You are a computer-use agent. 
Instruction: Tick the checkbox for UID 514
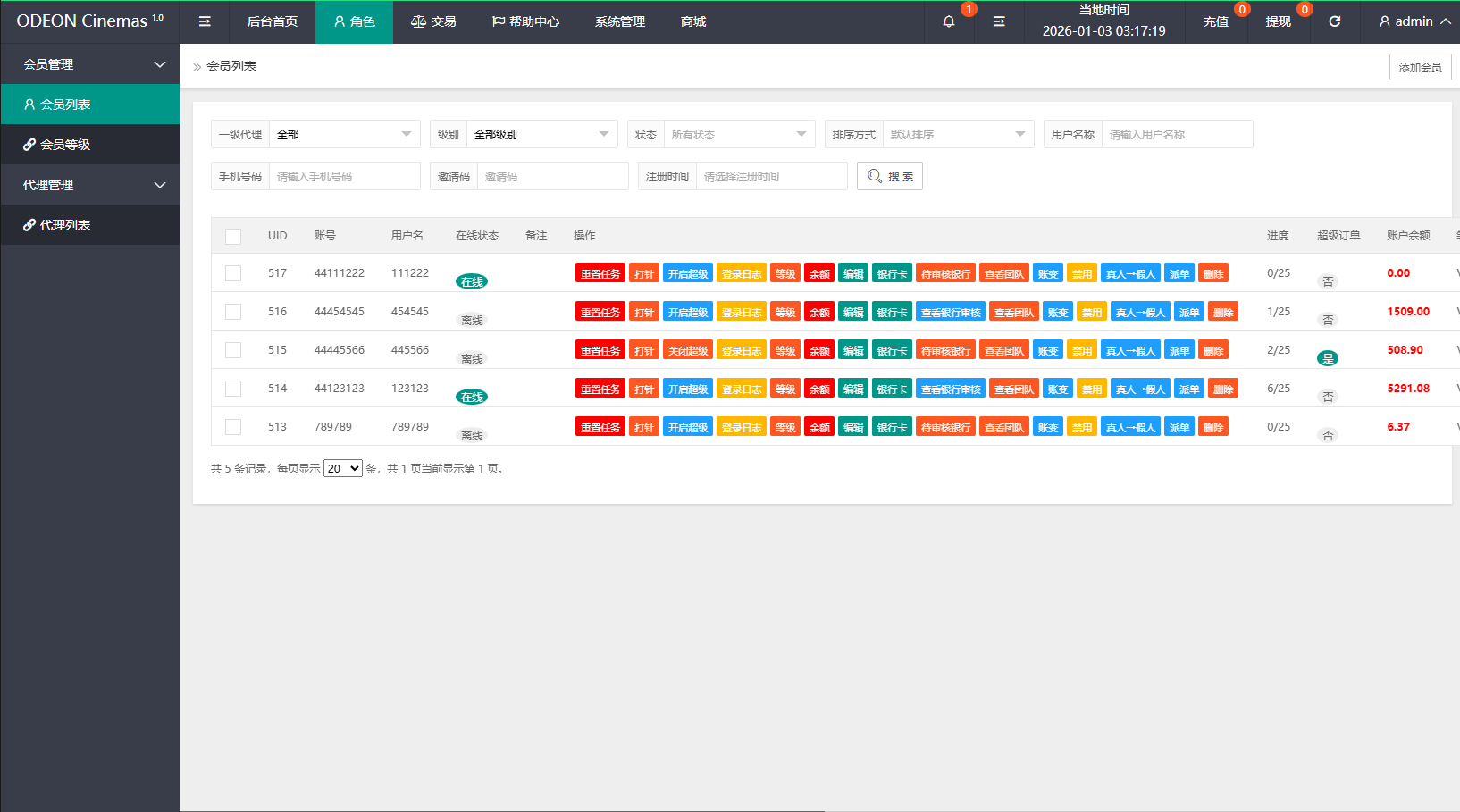pyautogui.click(x=233, y=389)
